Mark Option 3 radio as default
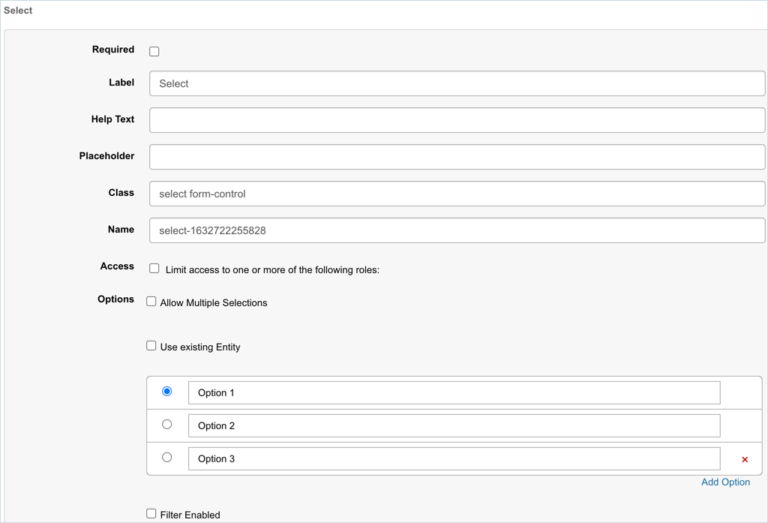This screenshot has width=768, height=523. click(167, 457)
